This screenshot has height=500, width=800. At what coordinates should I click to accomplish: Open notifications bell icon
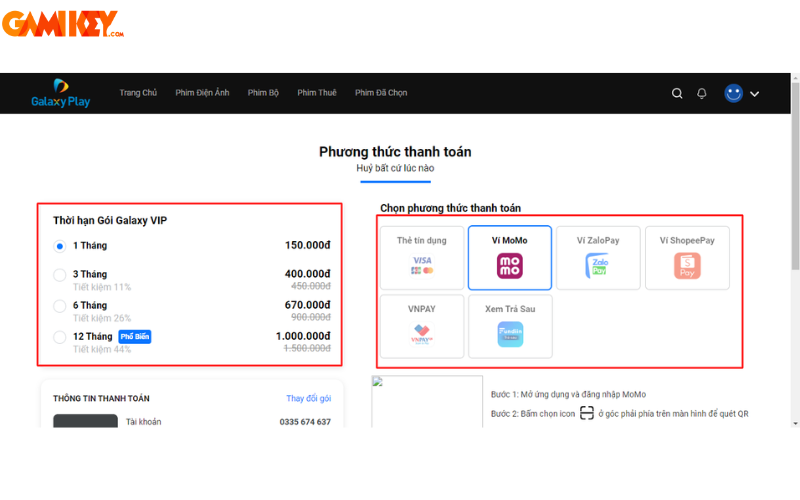pos(702,93)
